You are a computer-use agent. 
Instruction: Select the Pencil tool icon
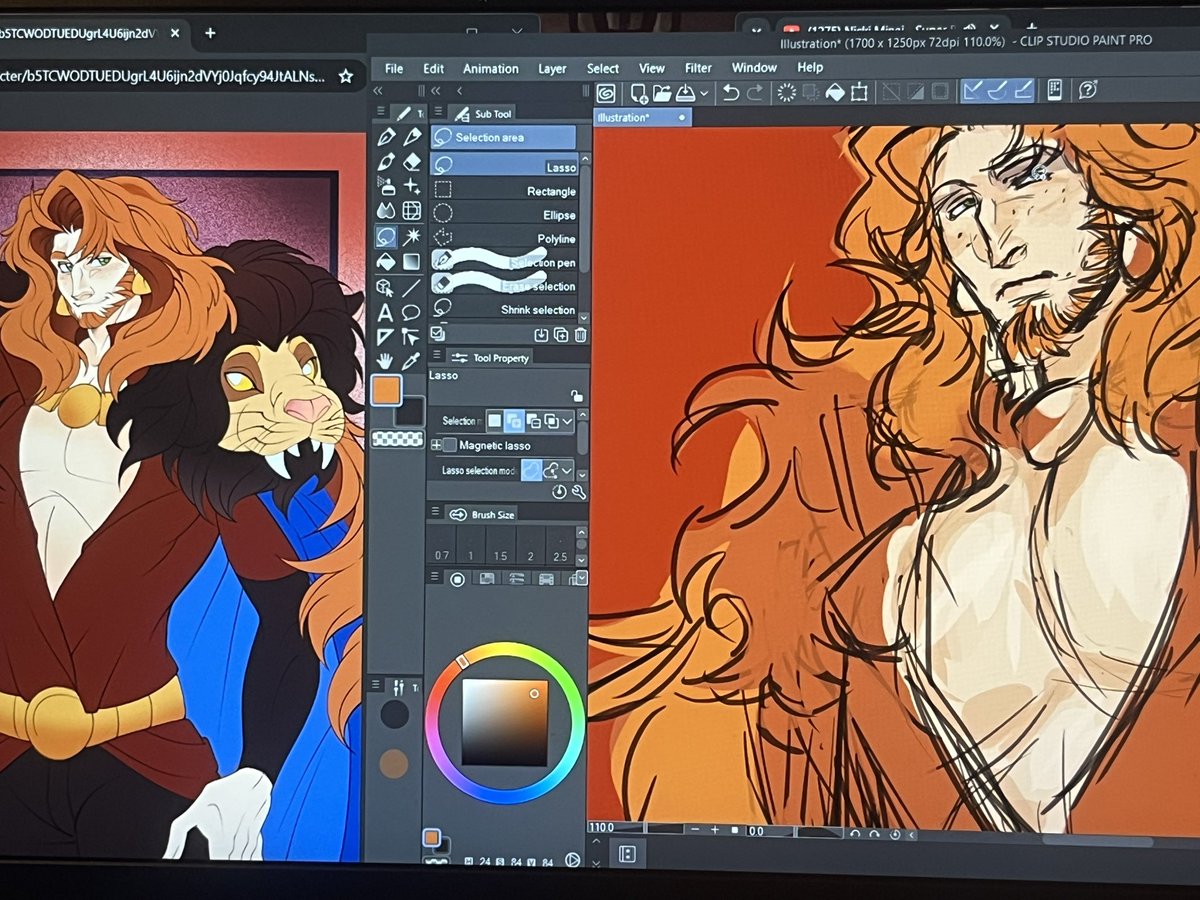[x=412, y=137]
